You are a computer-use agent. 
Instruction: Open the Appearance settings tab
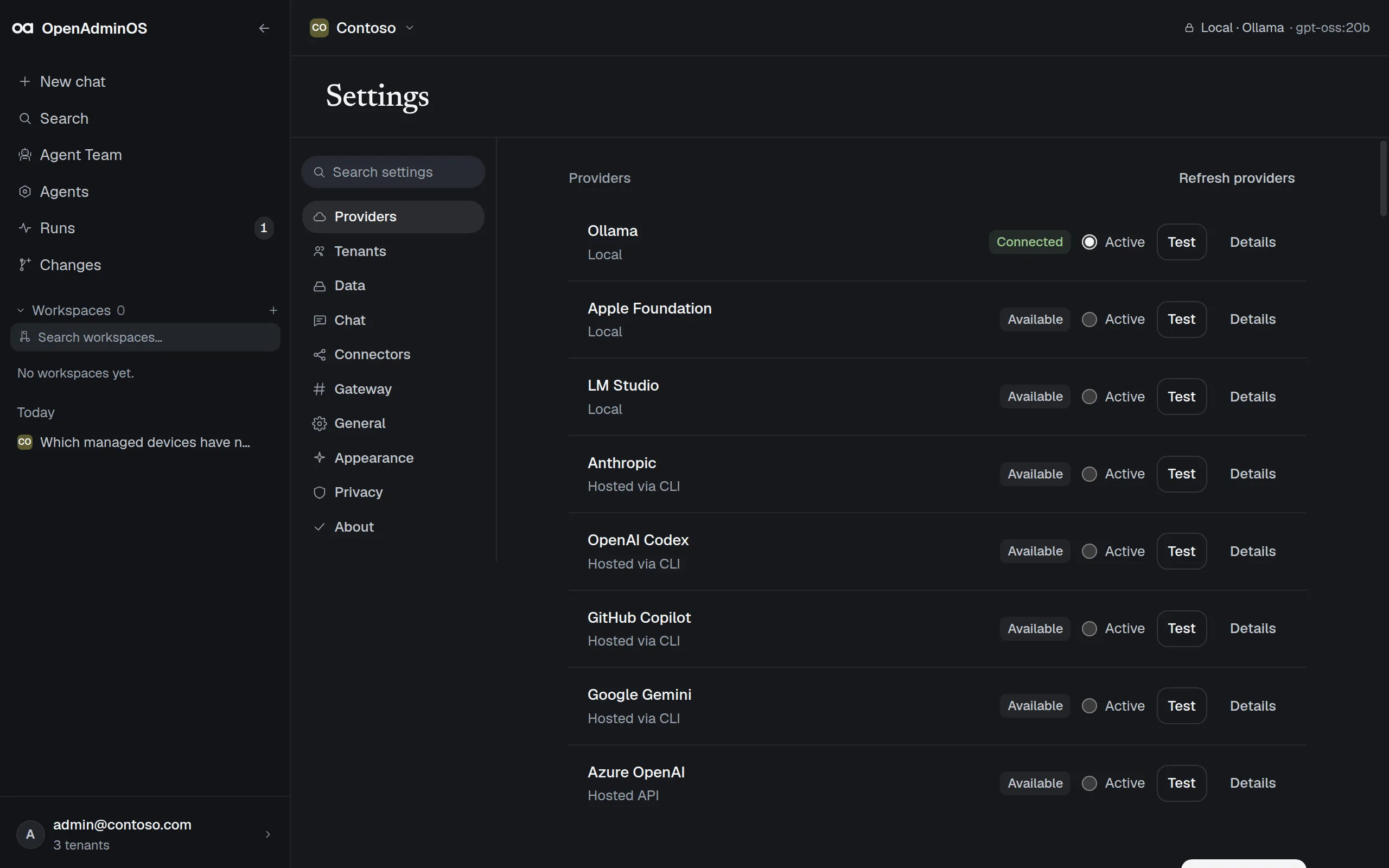coord(393,458)
